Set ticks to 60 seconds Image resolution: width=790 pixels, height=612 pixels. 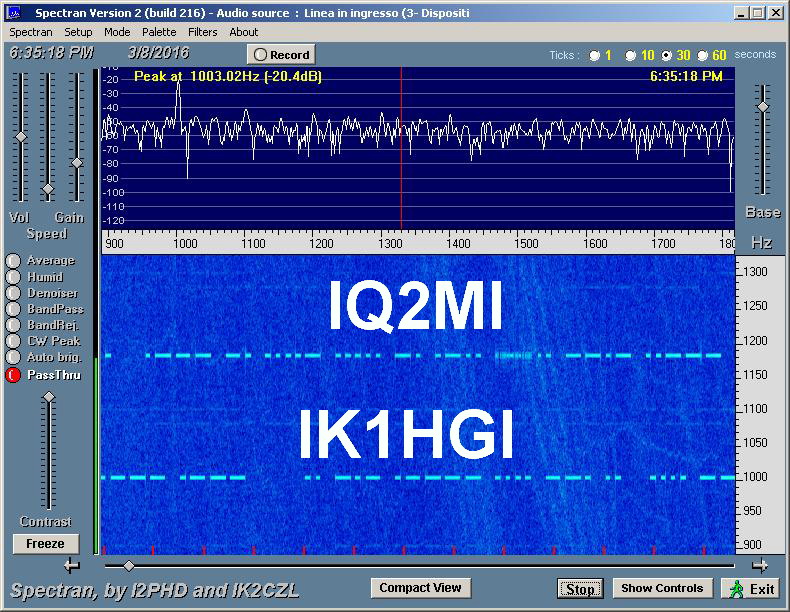click(x=703, y=55)
